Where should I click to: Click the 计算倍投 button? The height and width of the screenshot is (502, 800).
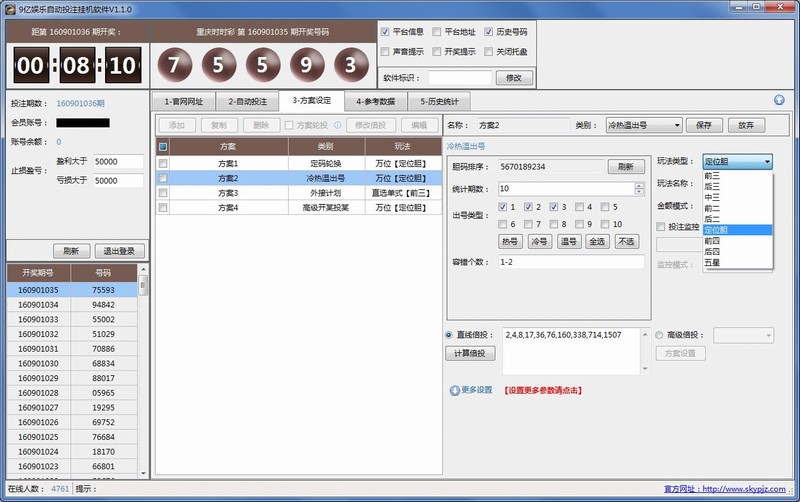coord(469,354)
